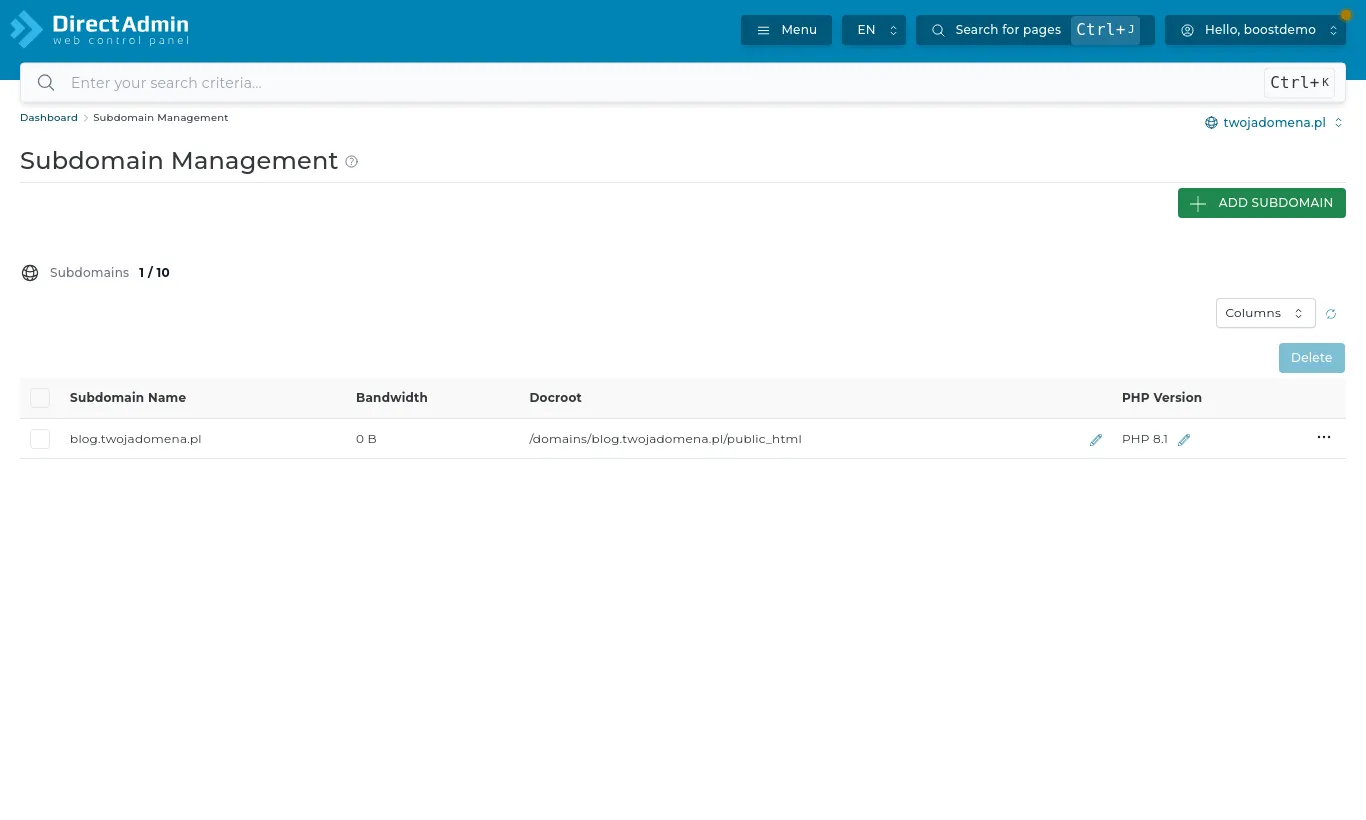
Task: Click the globe icon next to Subdomains
Action: (x=30, y=273)
